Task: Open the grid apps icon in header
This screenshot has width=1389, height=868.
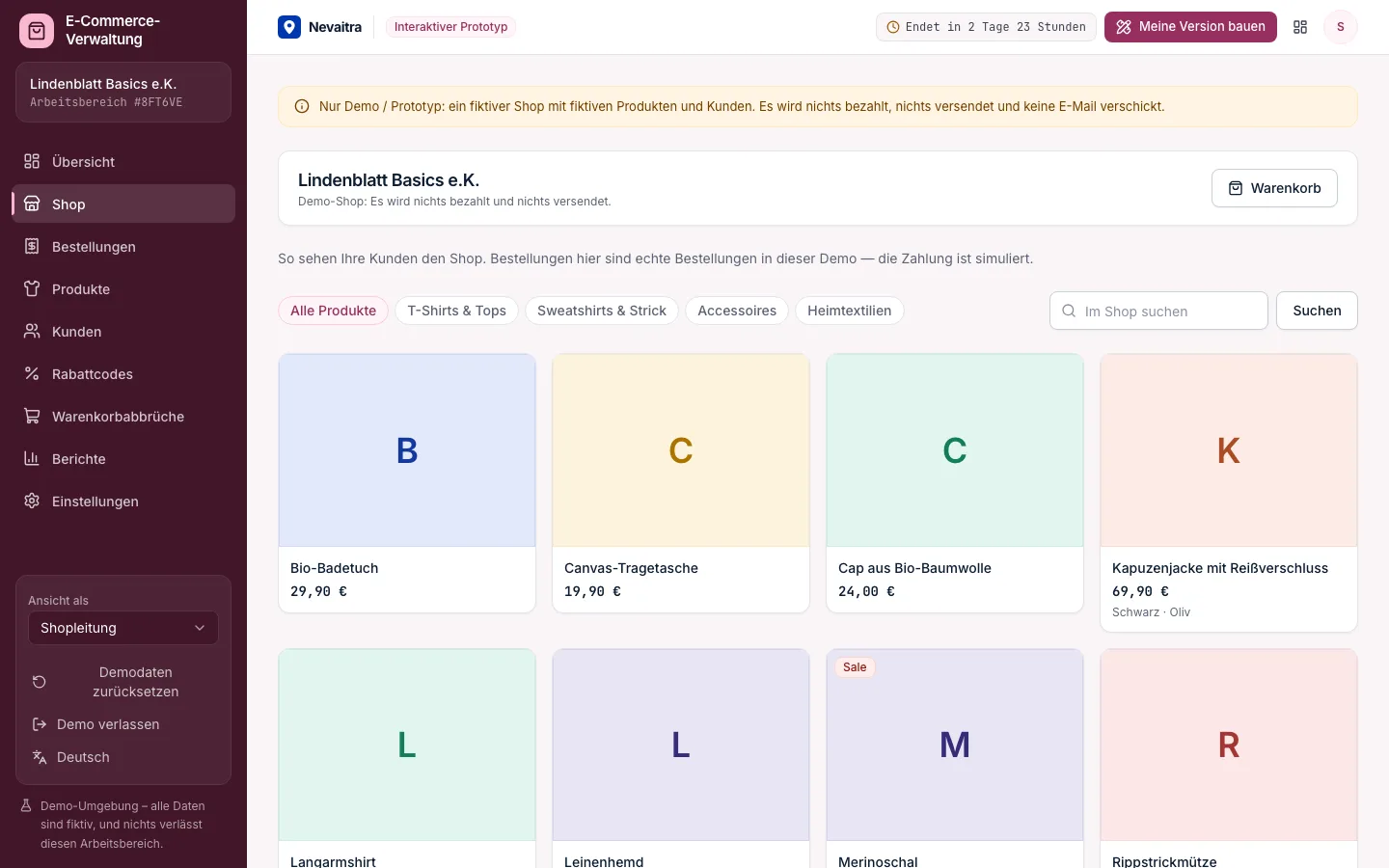Action: pos(1300,27)
